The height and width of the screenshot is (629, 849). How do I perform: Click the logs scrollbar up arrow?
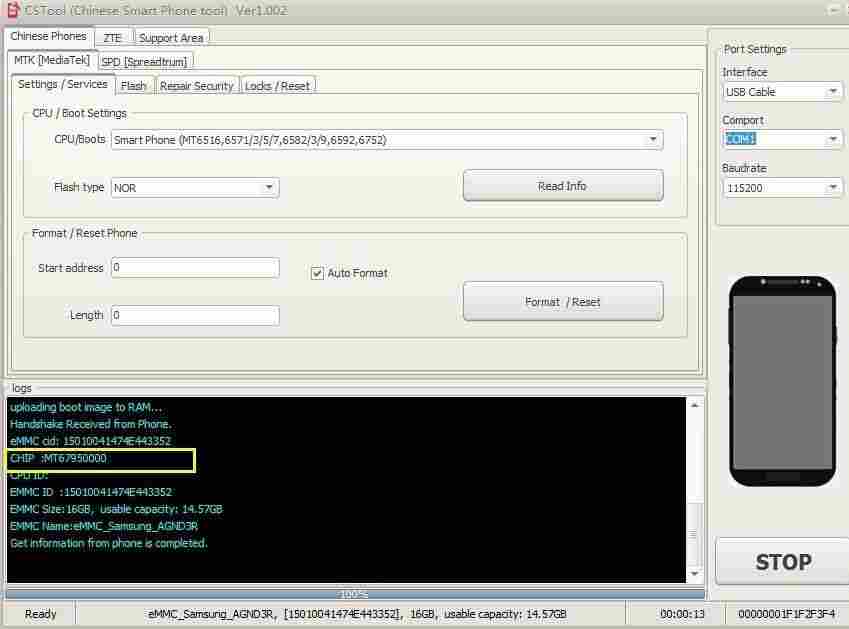tap(695, 405)
